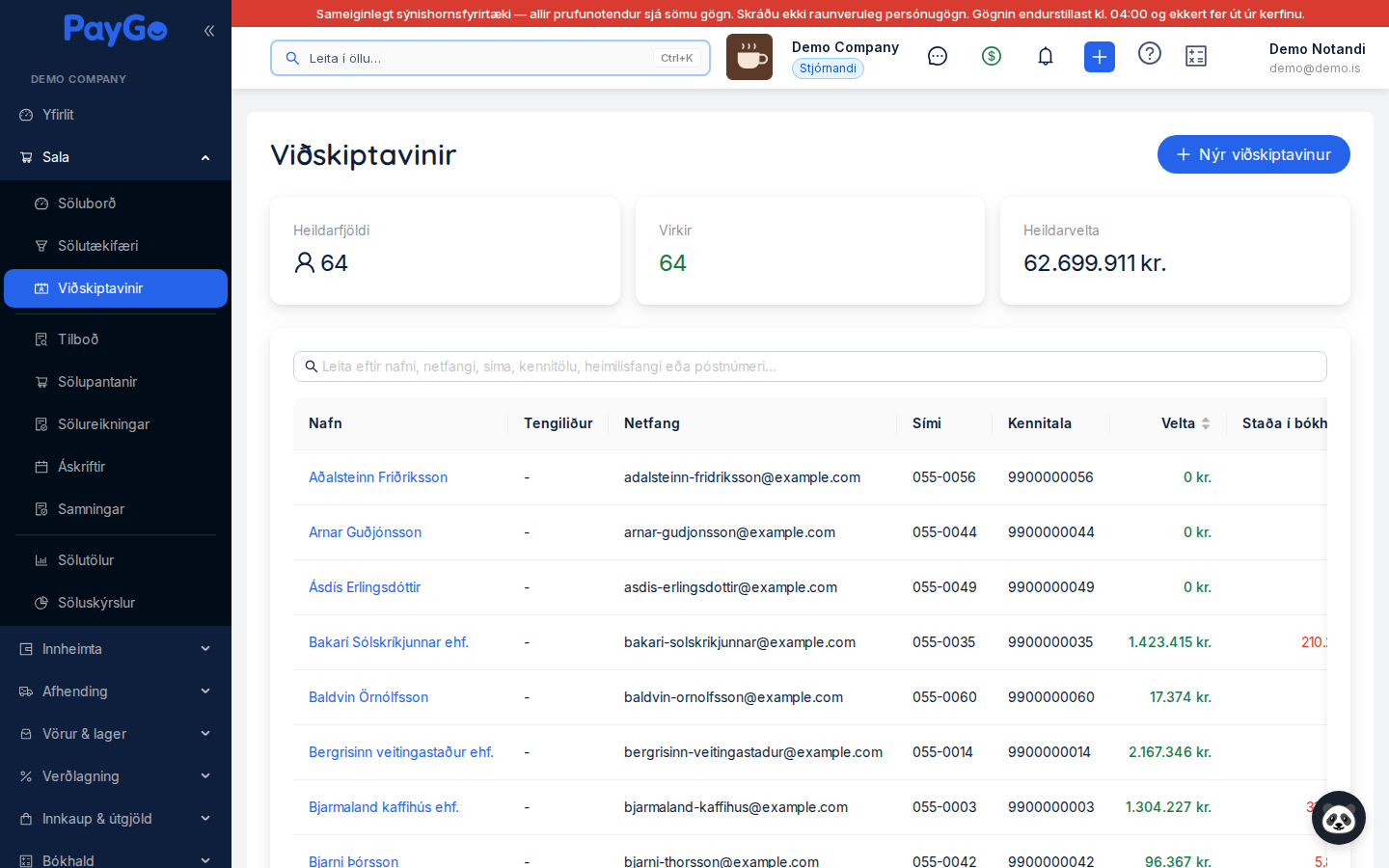Expand the Afhending menu section
1389x868 pixels.
(x=205, y=692)
